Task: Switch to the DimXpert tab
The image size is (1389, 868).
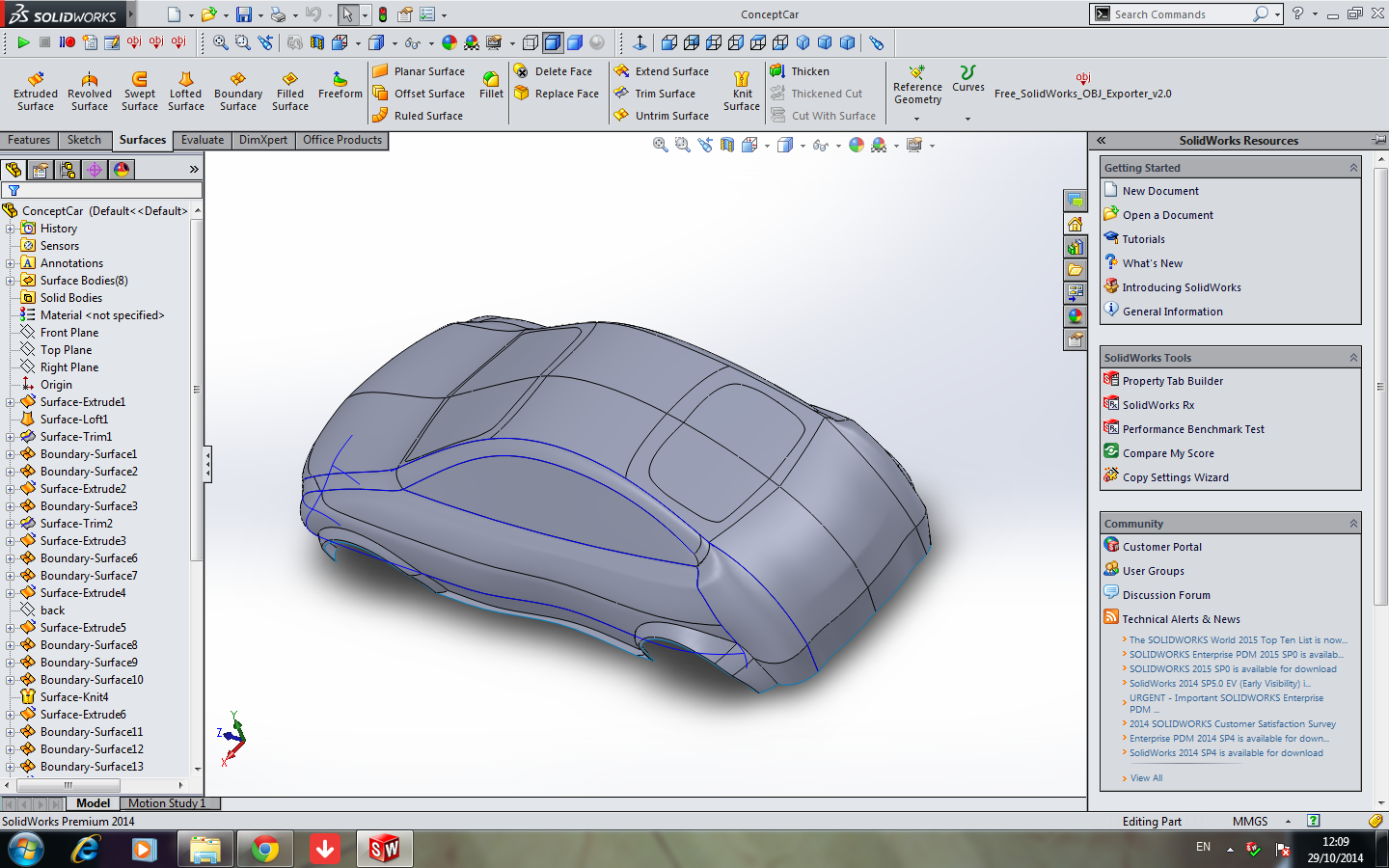Action: [263, 140]
